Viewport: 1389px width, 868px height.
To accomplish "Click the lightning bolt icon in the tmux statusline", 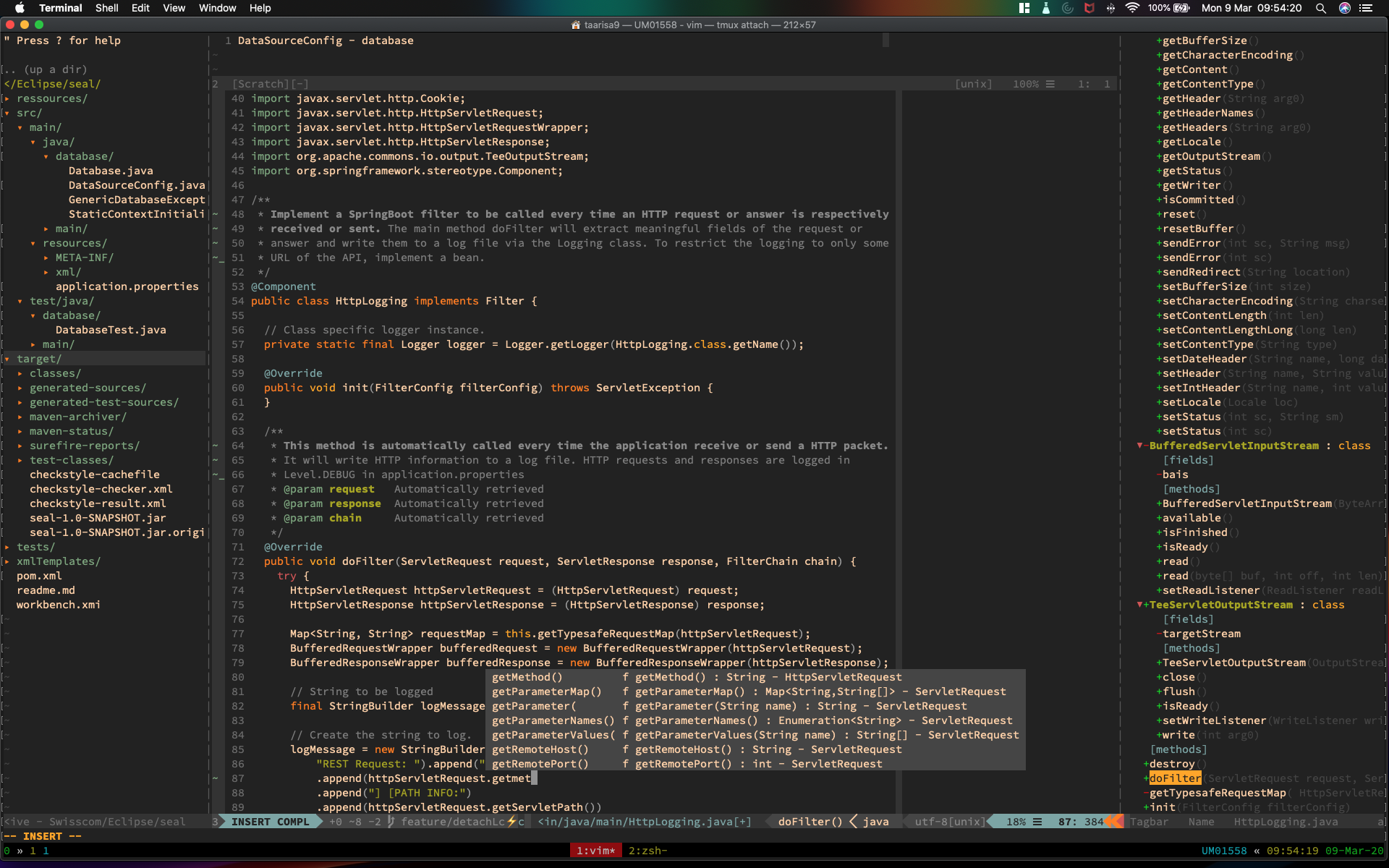I will tap(511, 822).
